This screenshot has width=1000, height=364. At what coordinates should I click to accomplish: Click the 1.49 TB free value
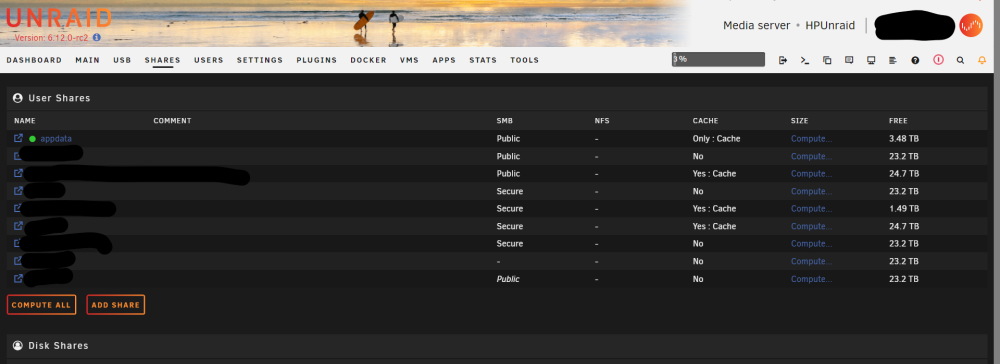pos(904,208)
